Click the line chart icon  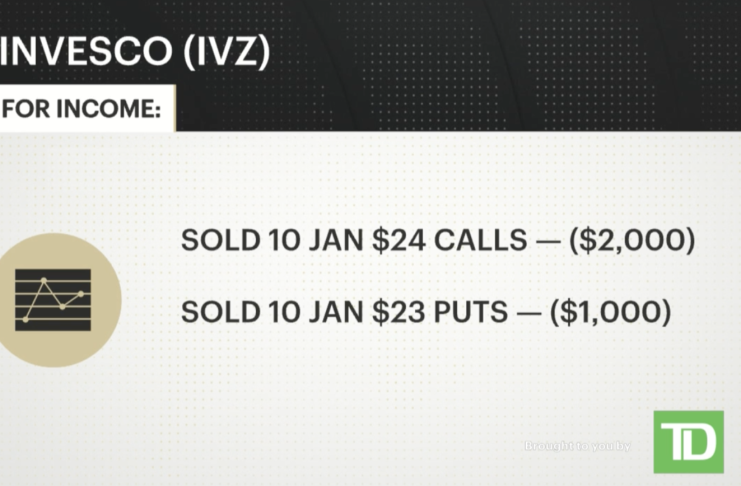click(53, 297)
